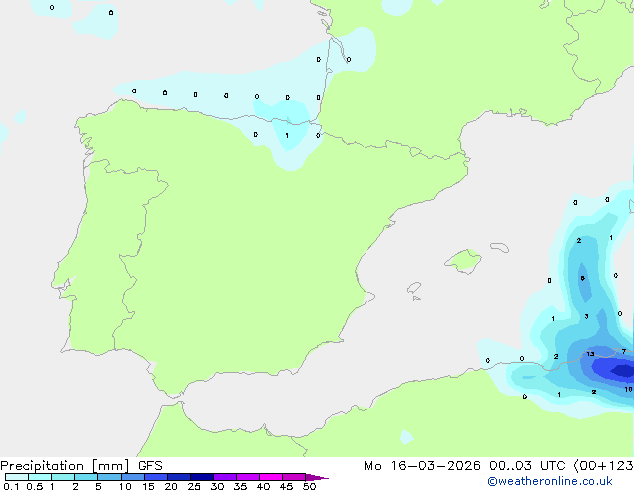The image size is (634, 490).
Task: Select the 2–5 mm legend color
Action: 86,477
